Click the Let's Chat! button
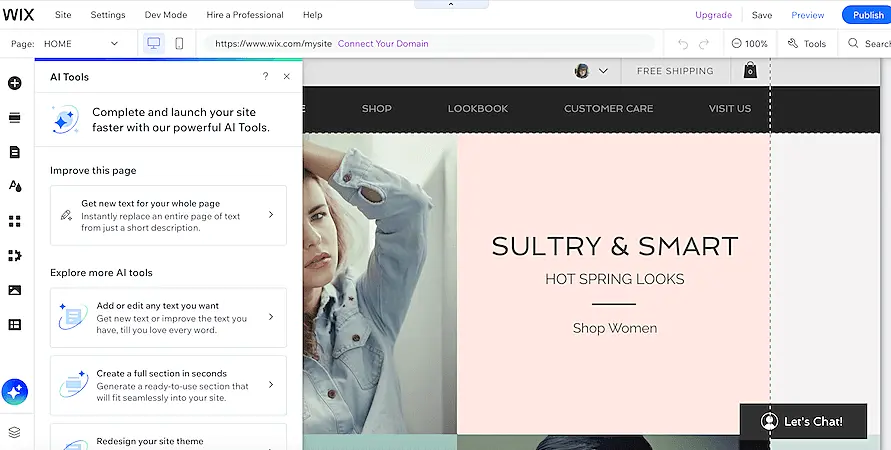This screenshot has width=891, height=450. (x=803, y=421)
